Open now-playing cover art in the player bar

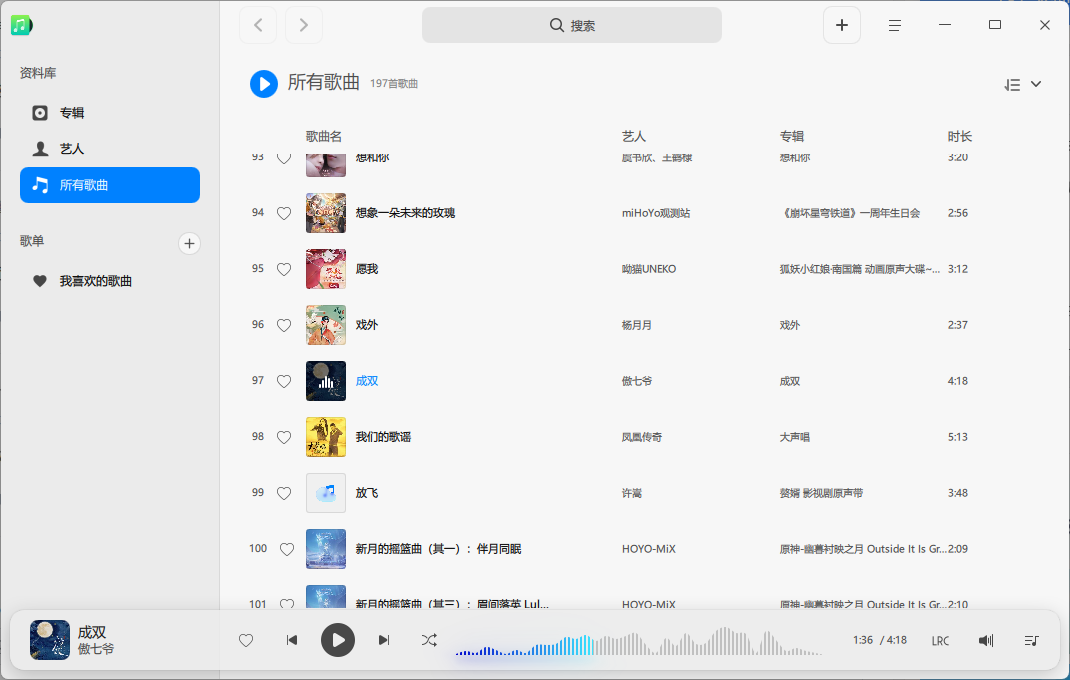(x=50, y=640)
